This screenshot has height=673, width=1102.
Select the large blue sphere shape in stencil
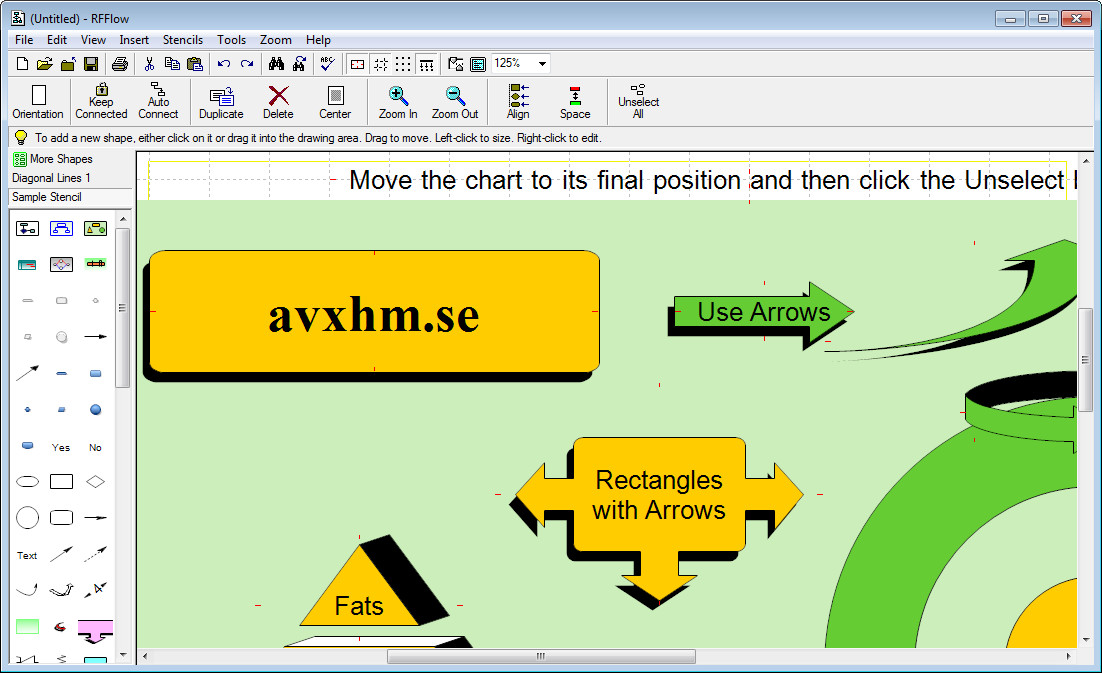tap(96, 410)
